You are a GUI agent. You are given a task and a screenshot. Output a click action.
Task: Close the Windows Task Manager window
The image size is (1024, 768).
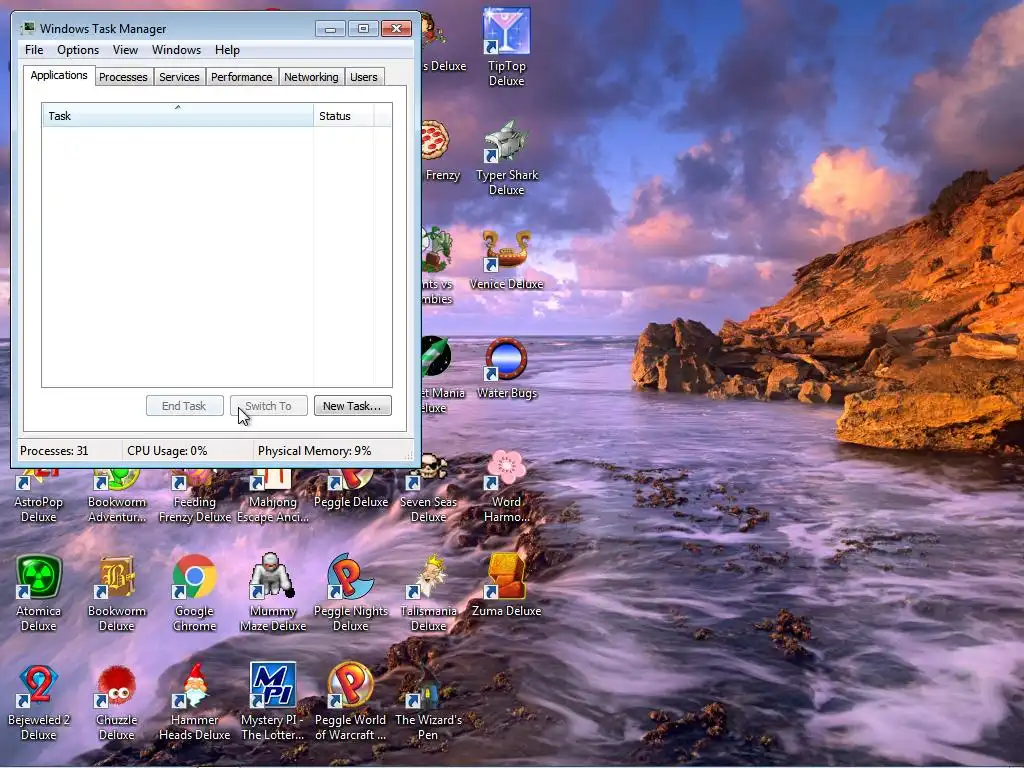[x=396, y=29]
